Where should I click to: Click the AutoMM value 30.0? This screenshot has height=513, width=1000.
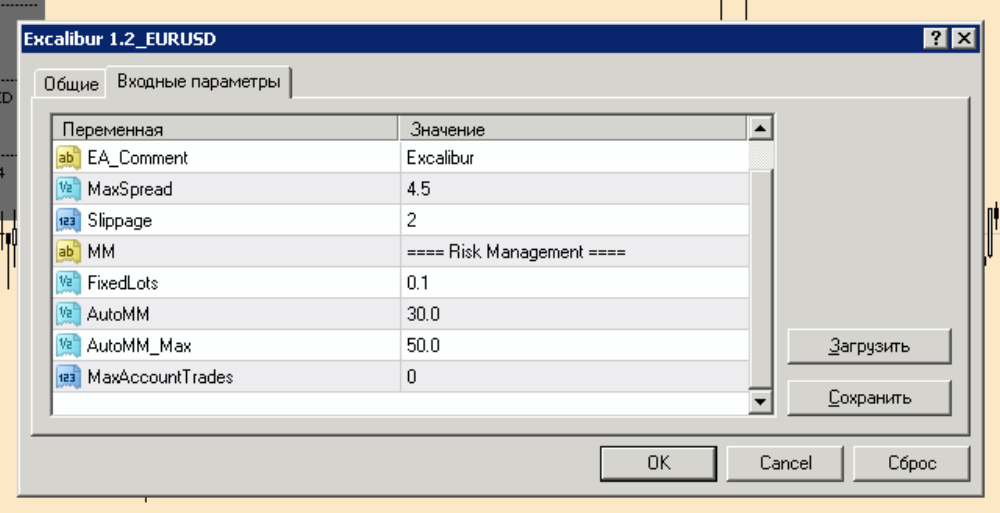[575, 314]
